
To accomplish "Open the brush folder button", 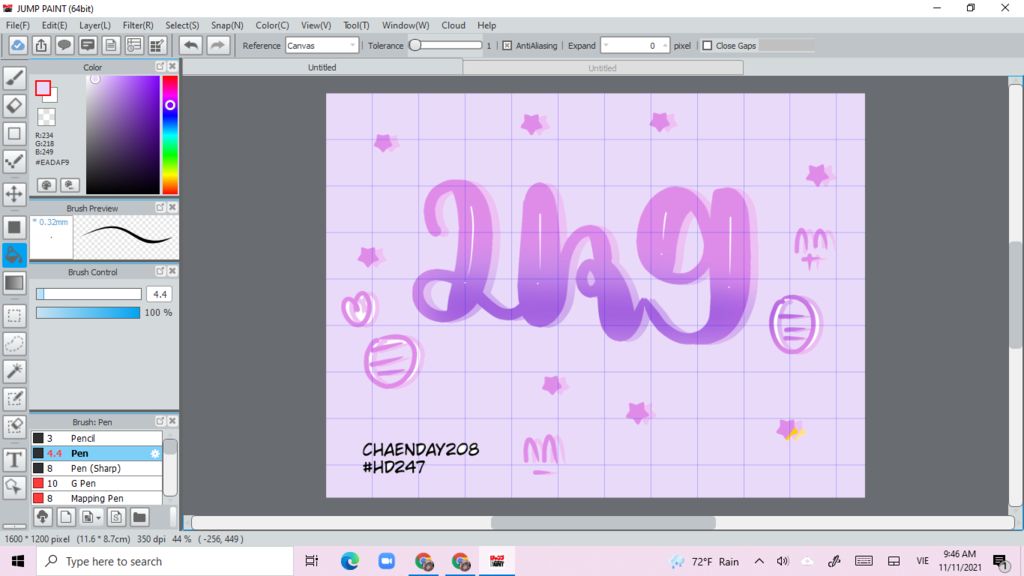I will pos(139,517).
